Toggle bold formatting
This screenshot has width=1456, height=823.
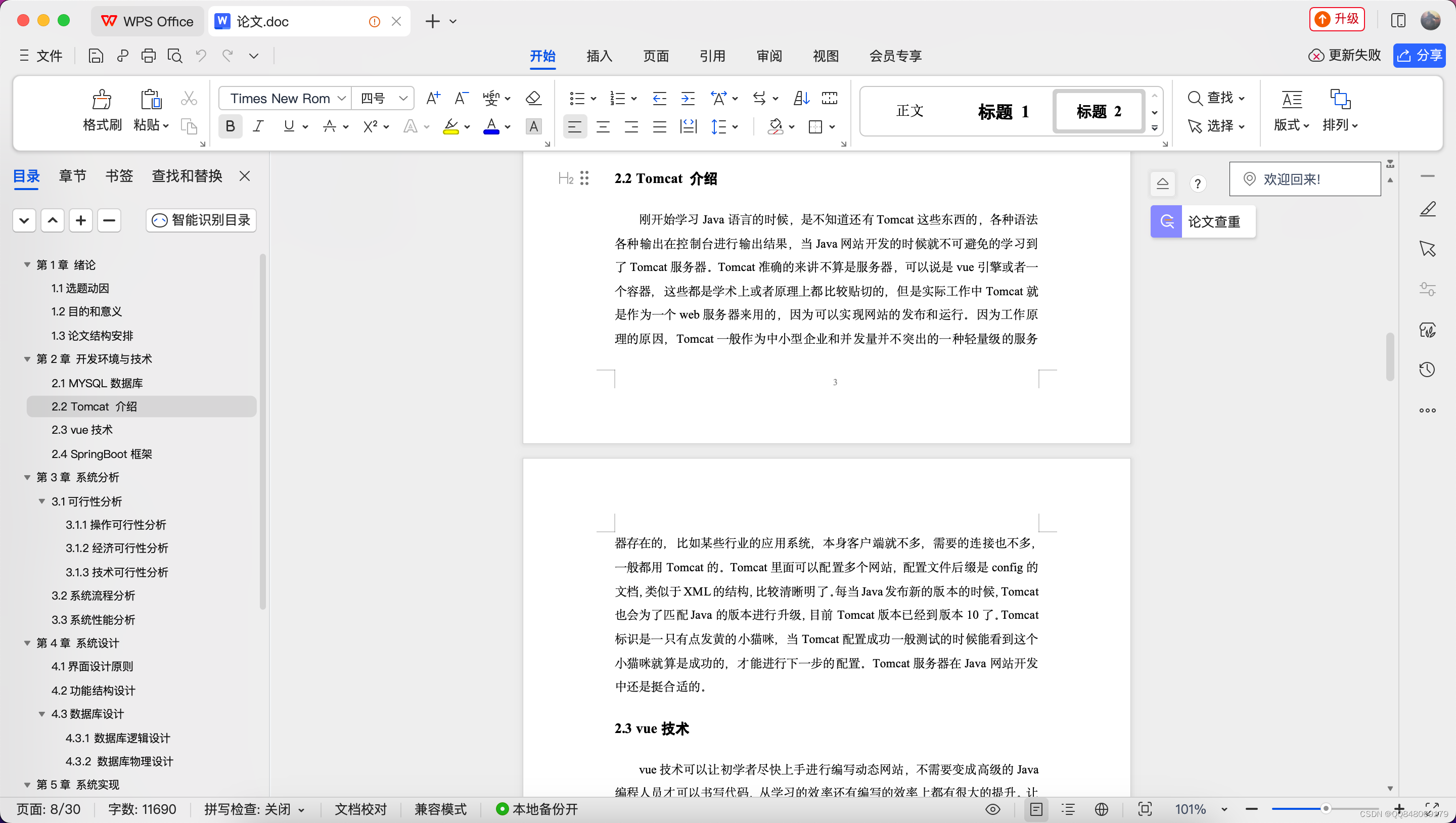click(x=230, y=126)
